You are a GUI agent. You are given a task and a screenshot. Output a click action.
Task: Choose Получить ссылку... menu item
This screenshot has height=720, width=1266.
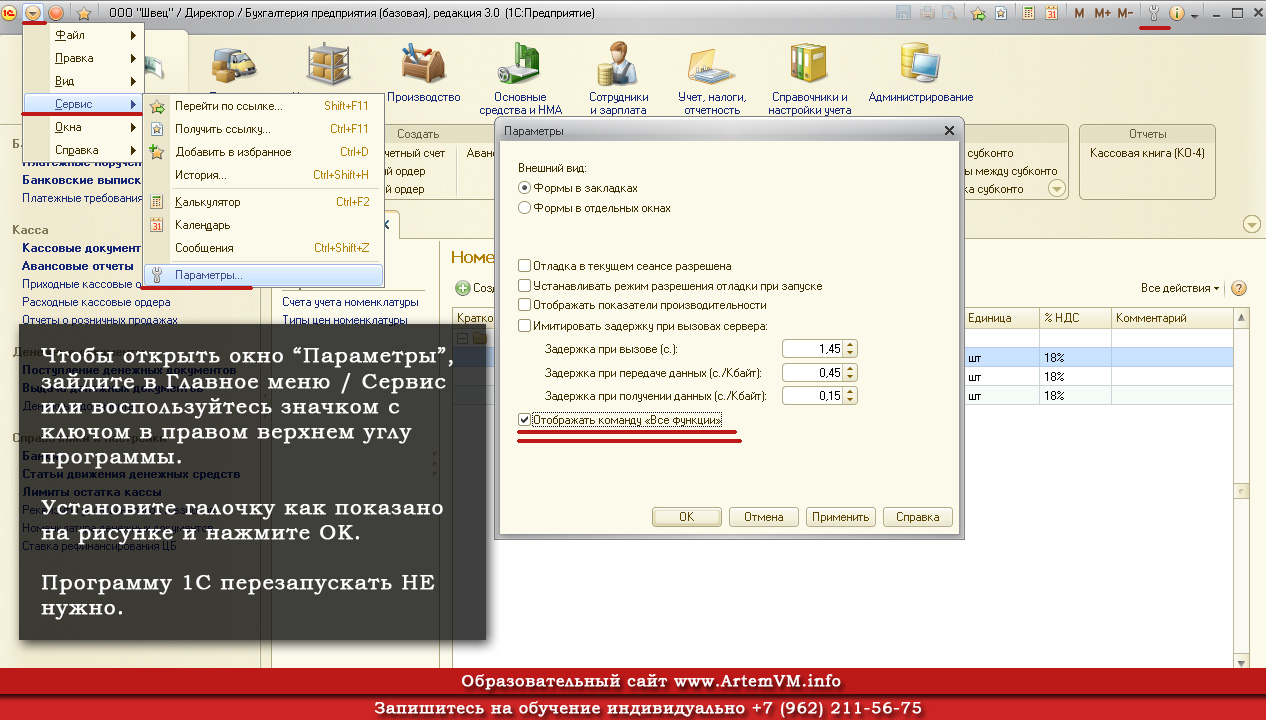tap(265, 129)
